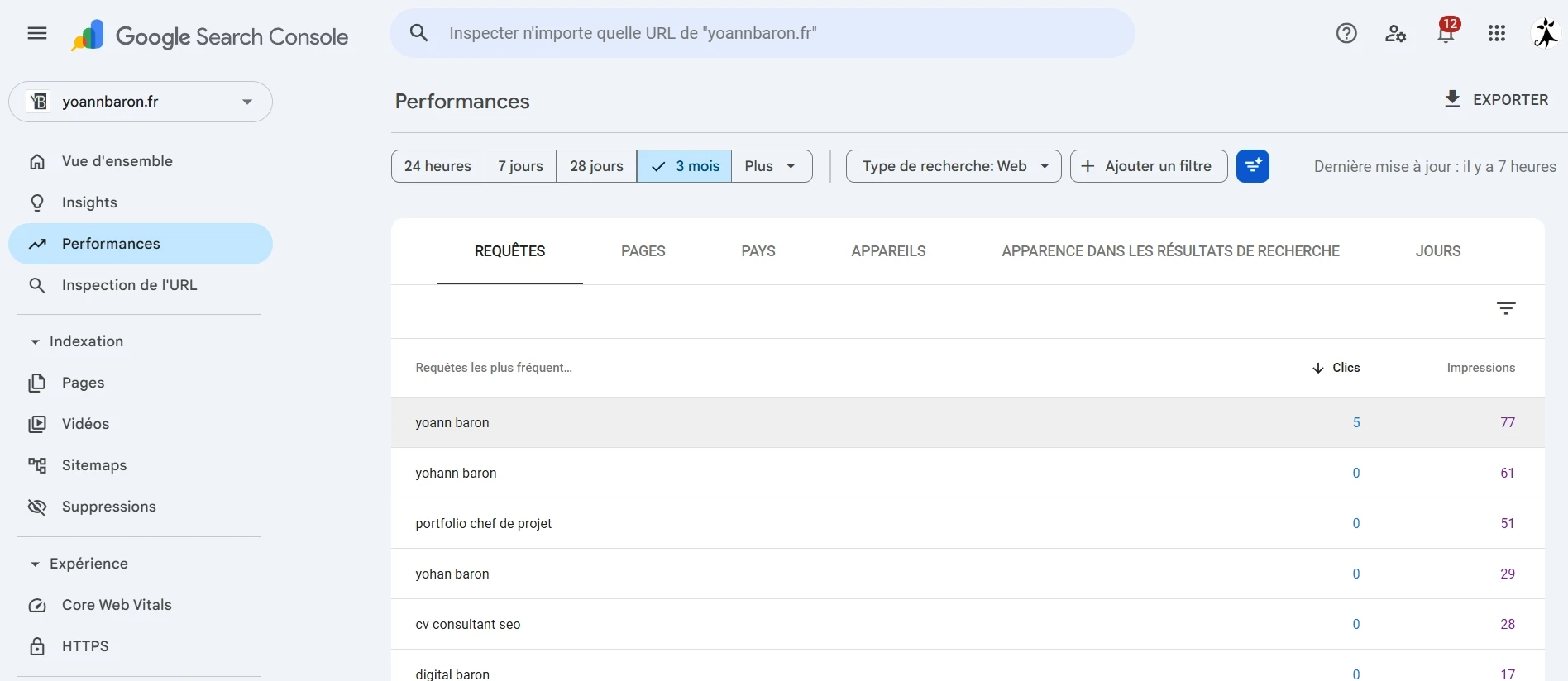Select the 'yoann baron' query row

(968, 422)
